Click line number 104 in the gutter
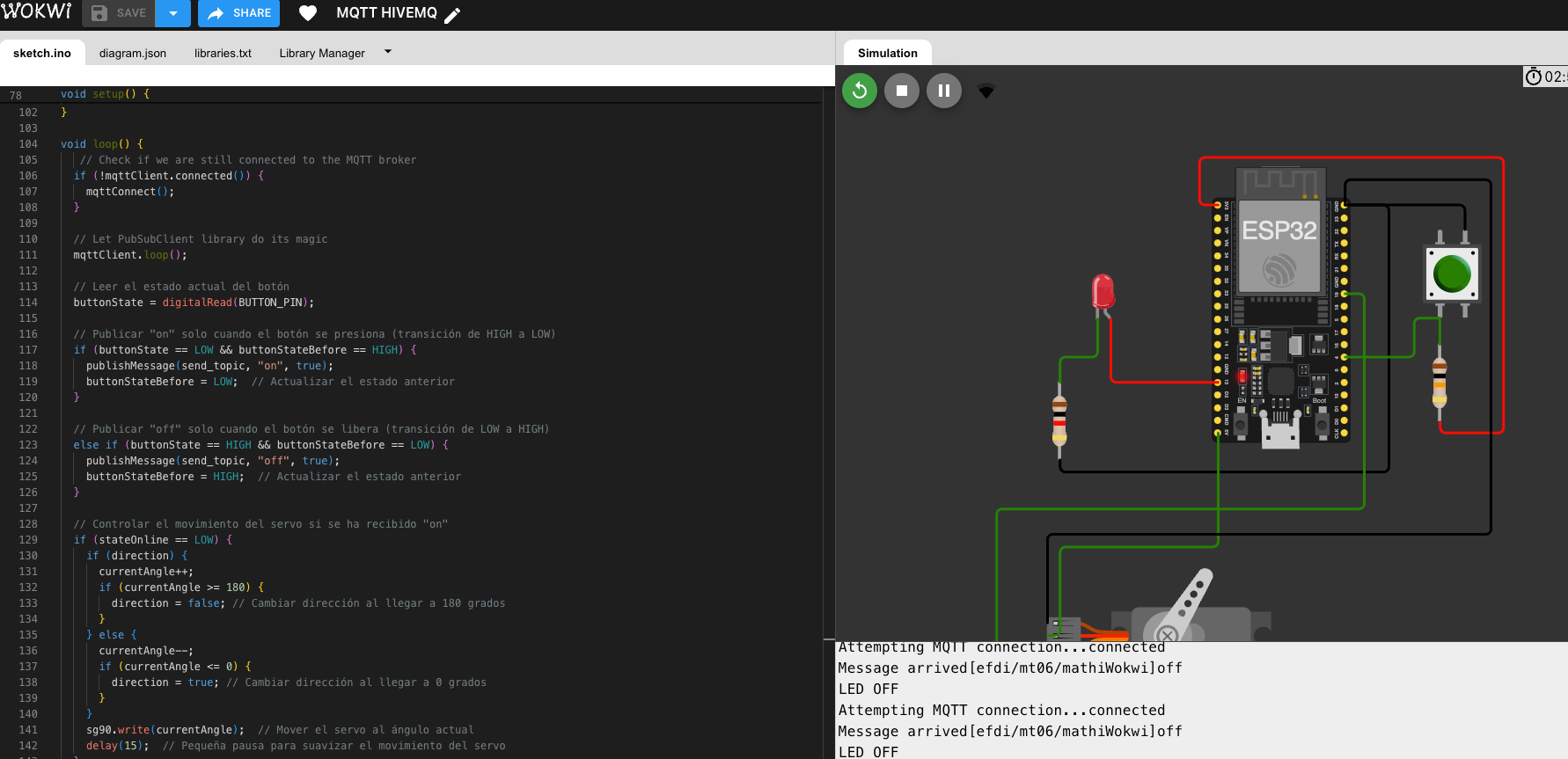Viewport: 1568px width, 759px height. coord(28,144)
